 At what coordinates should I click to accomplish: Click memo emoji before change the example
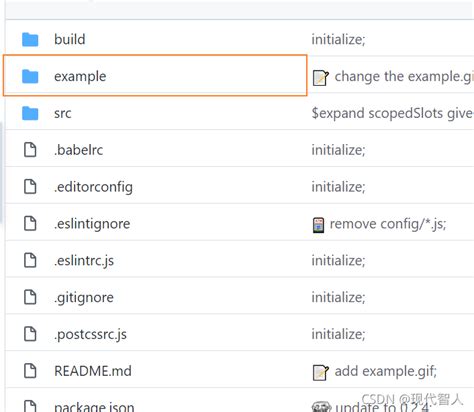321,78
